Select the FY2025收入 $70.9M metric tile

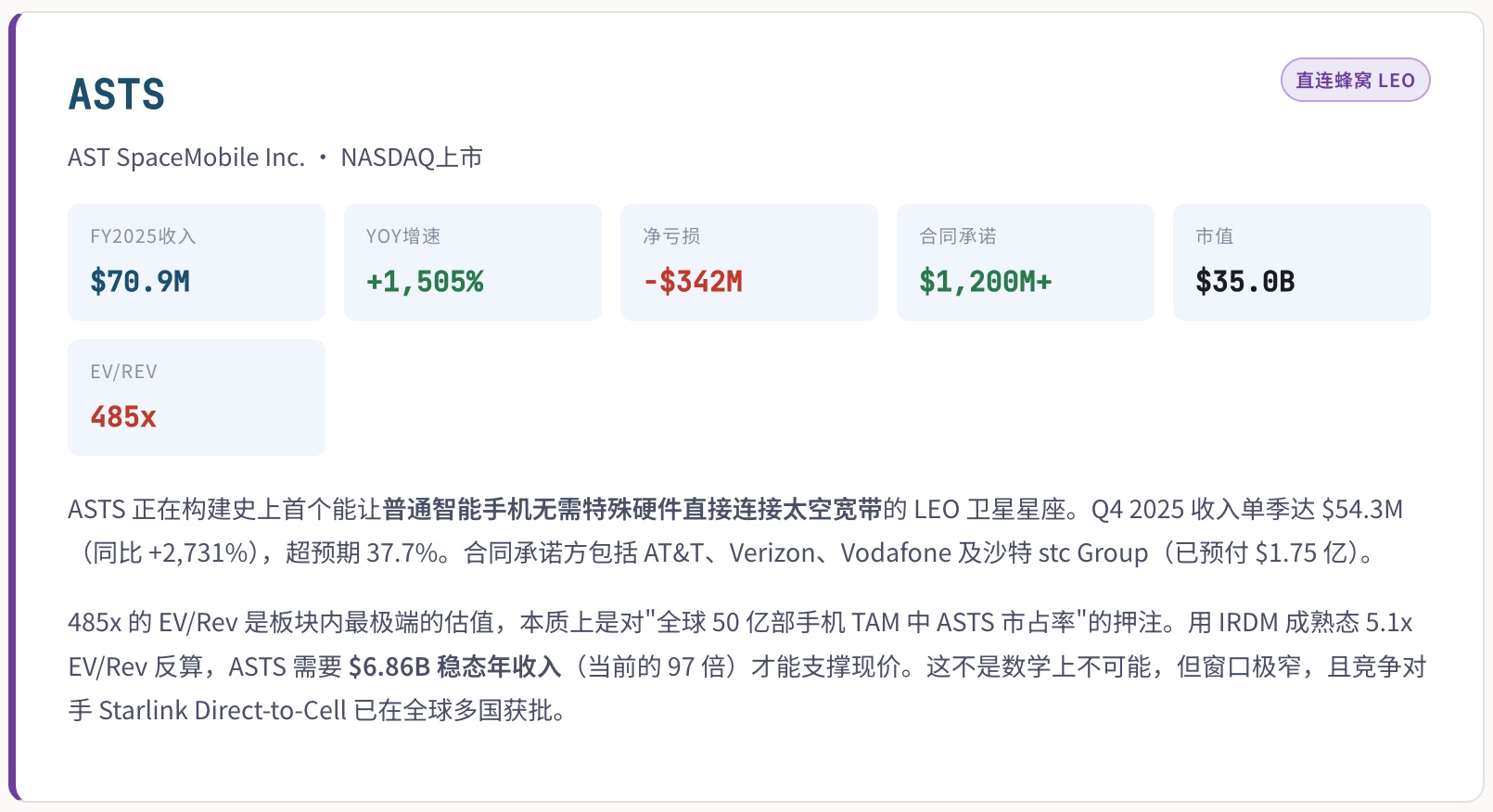tap(197, 262)
